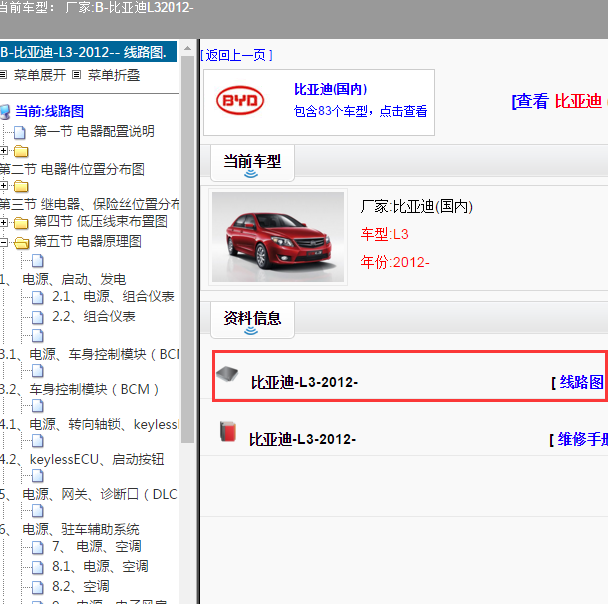Click the page icon above 3.2、车身控制模块(BCM)
Viewport: 608px width, 604px height.
pos(38,371)
